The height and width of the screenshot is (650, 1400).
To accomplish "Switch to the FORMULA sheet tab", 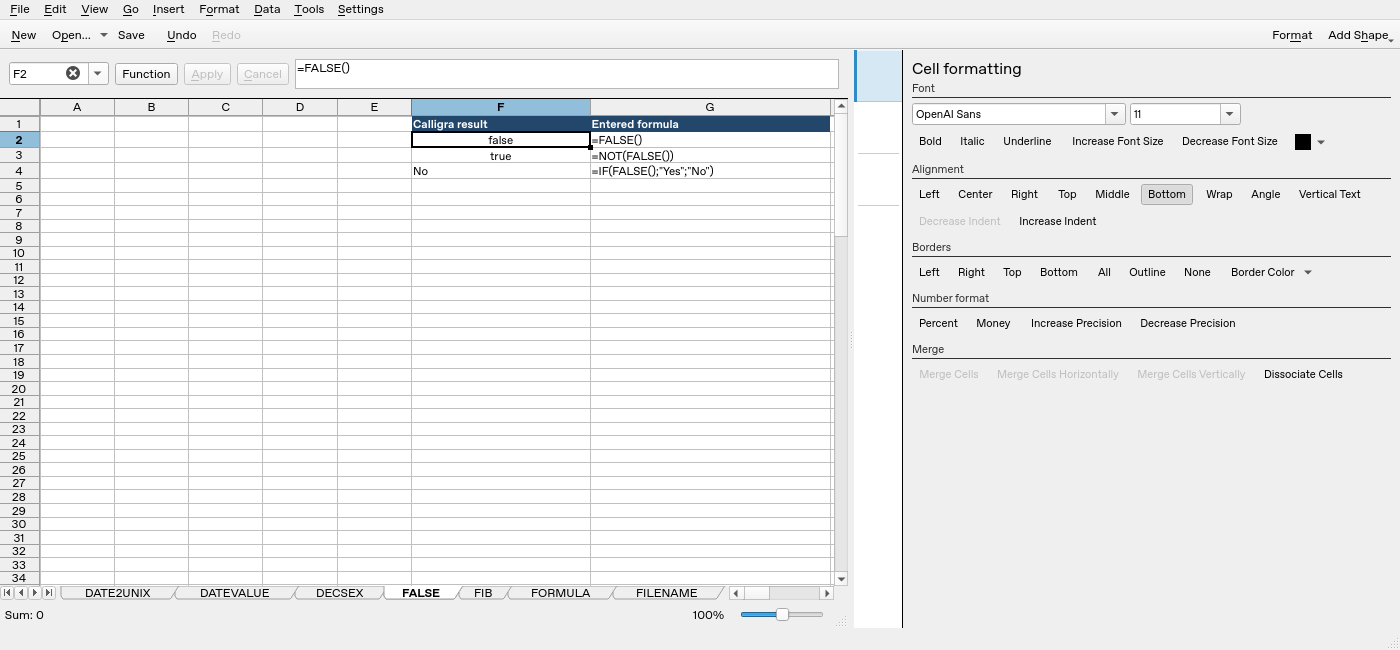I will (x=560, y=593).
